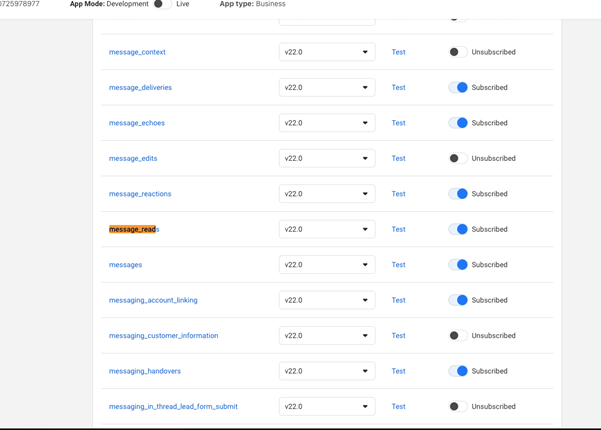This screenshot has height=430, width=601.
Task: Switch off message_reactions subscription toggle
Action: (458, 194)
